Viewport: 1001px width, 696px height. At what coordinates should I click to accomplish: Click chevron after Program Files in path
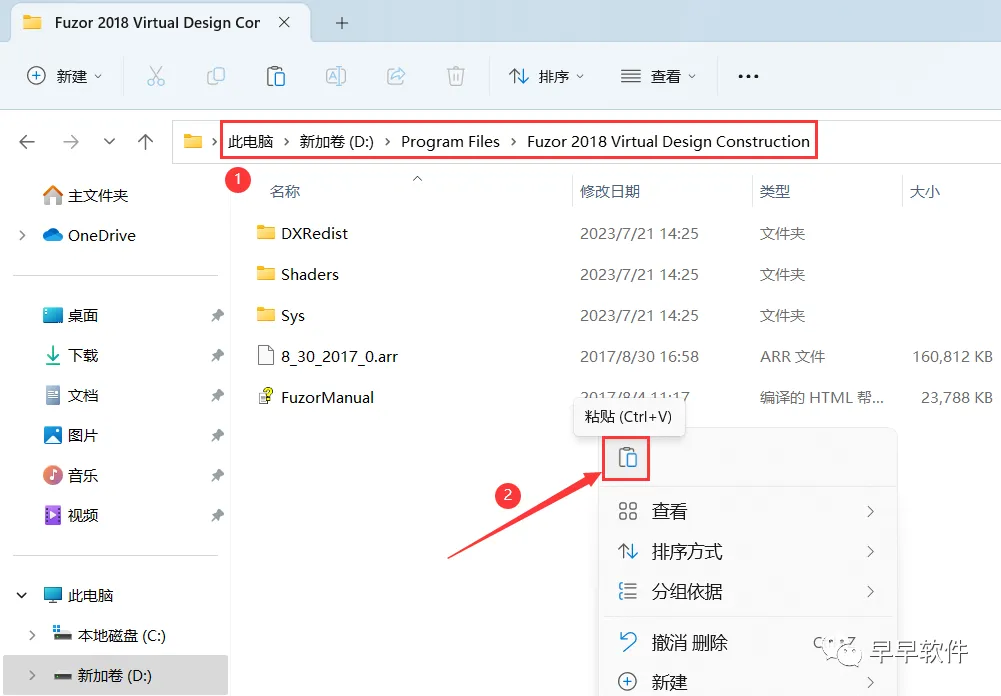[x=513, y=142]
